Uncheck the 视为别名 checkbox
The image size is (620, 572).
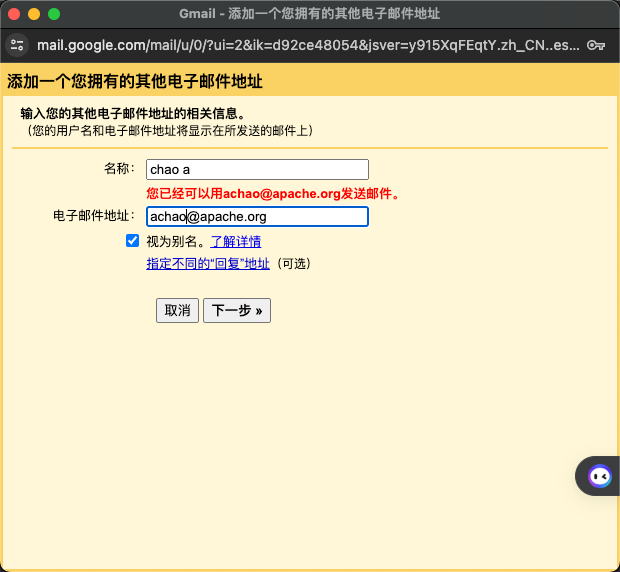pos(132,241)
